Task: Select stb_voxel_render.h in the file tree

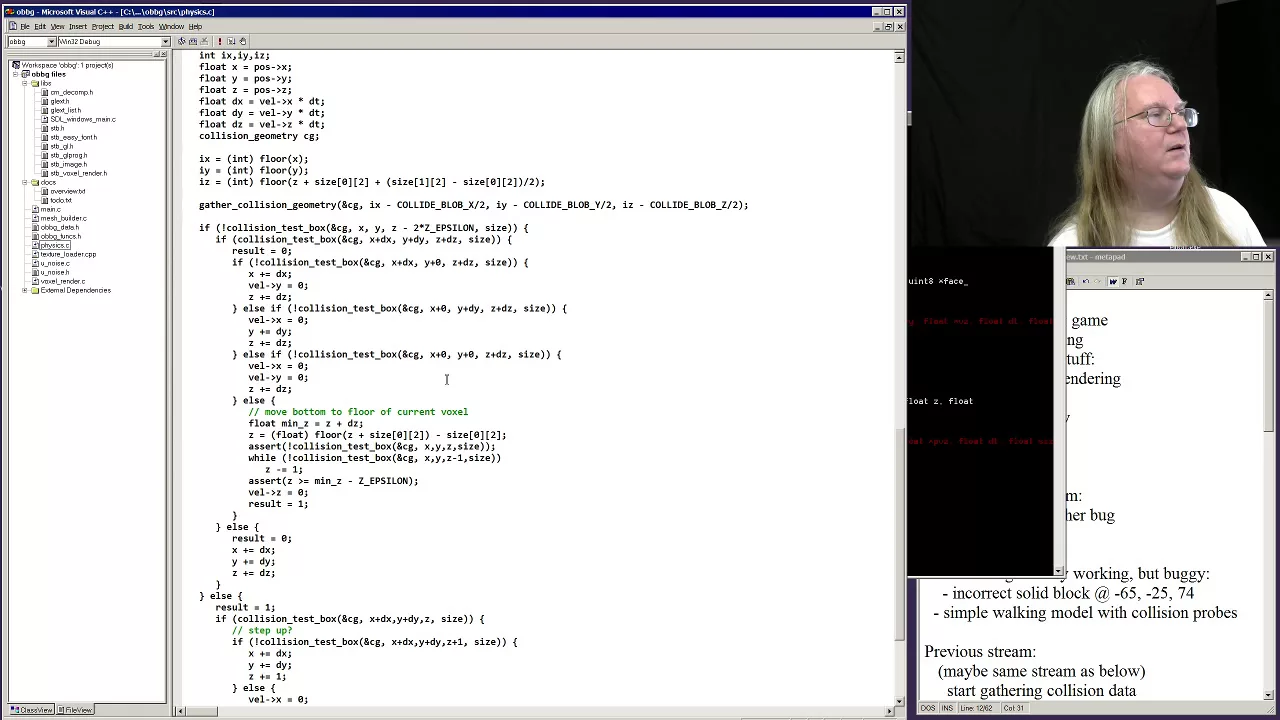Action: [78, 173]
